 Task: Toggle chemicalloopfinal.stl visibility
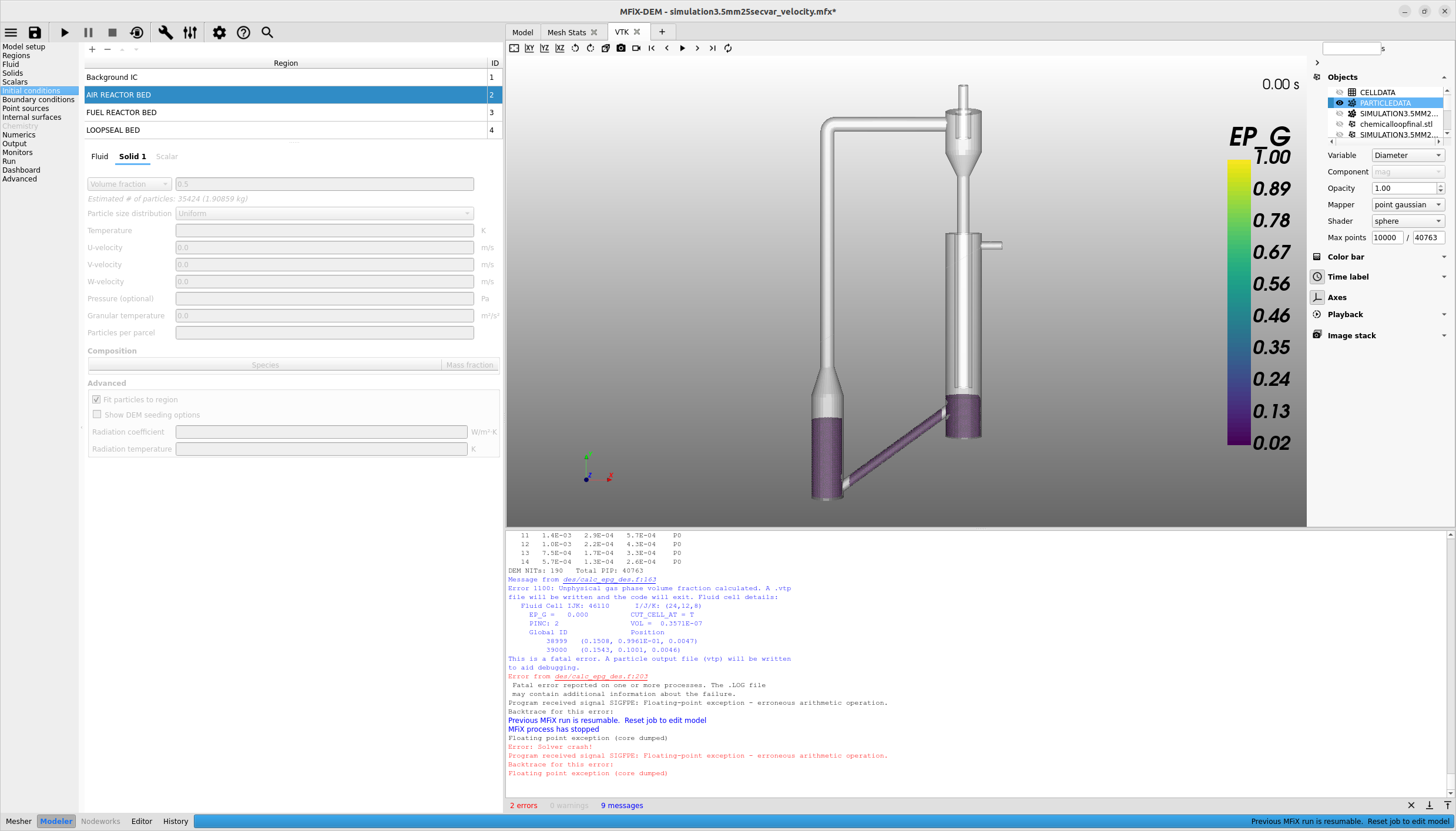coord(1340,124)
